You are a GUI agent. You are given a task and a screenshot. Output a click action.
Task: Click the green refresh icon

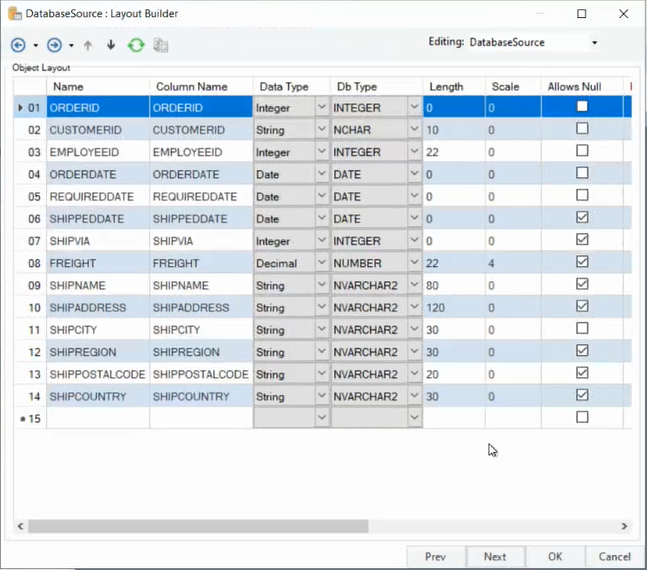click(x=136, y=46)
